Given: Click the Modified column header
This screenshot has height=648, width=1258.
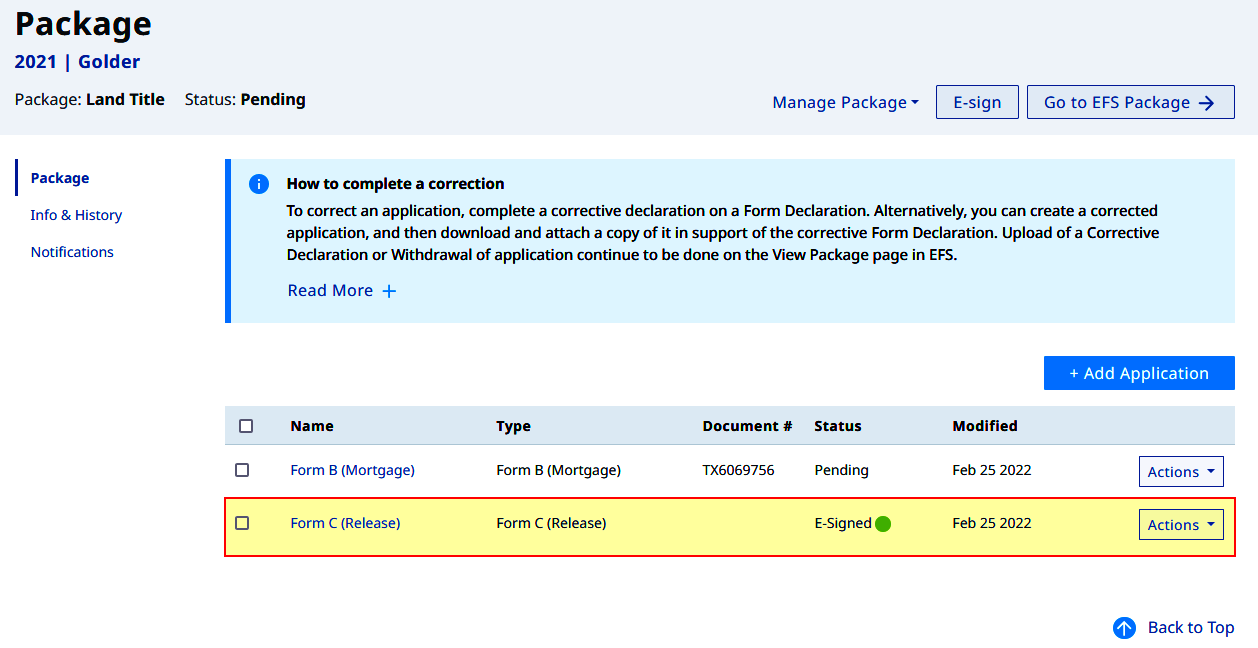Looking at the screenshot, I should (x=985, y=426).
